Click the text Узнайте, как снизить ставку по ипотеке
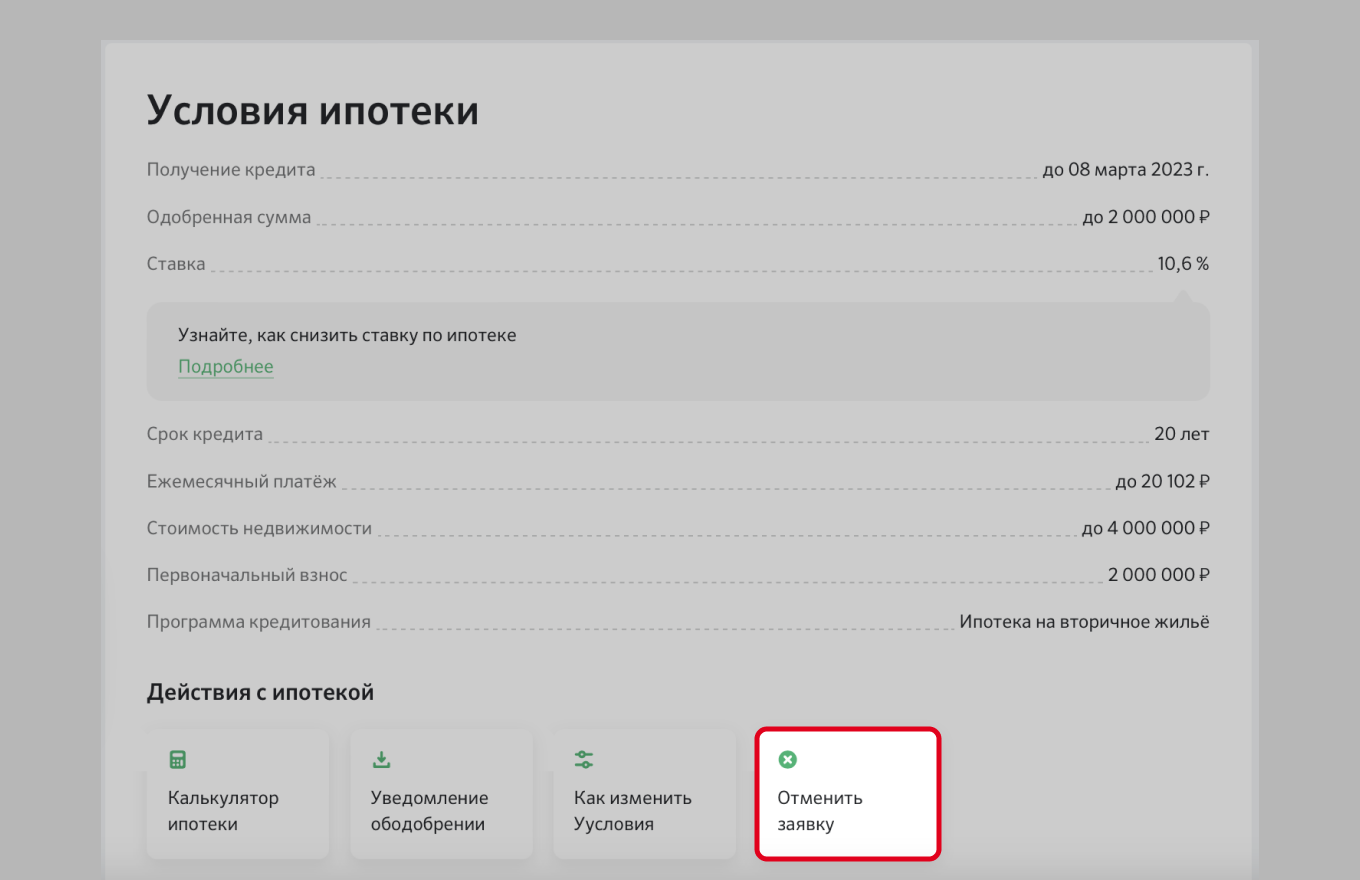The height and width of the screenshot is (880, 1360). 347,335
